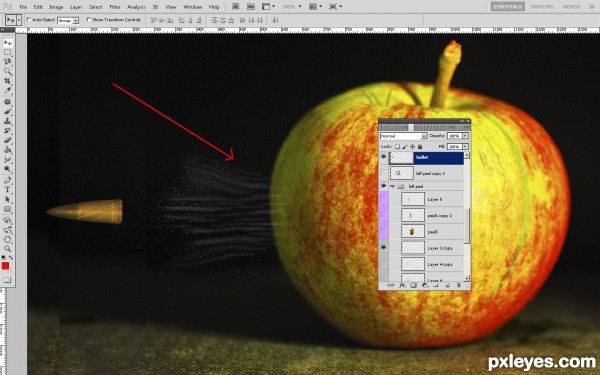The image size is (600, 375).
Task: Select the Zoom tool in the toolbox
Action: tap(8, 249)
